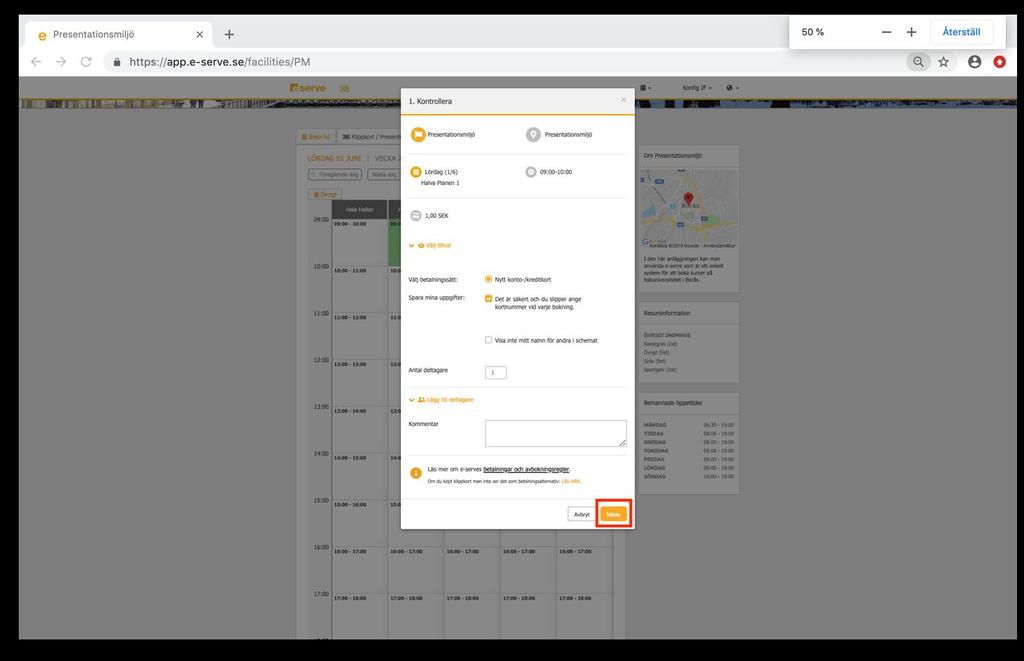Bookmark this page with the star icon
The width and height of the screenshot is (1024, 661).
pos(944,62)
